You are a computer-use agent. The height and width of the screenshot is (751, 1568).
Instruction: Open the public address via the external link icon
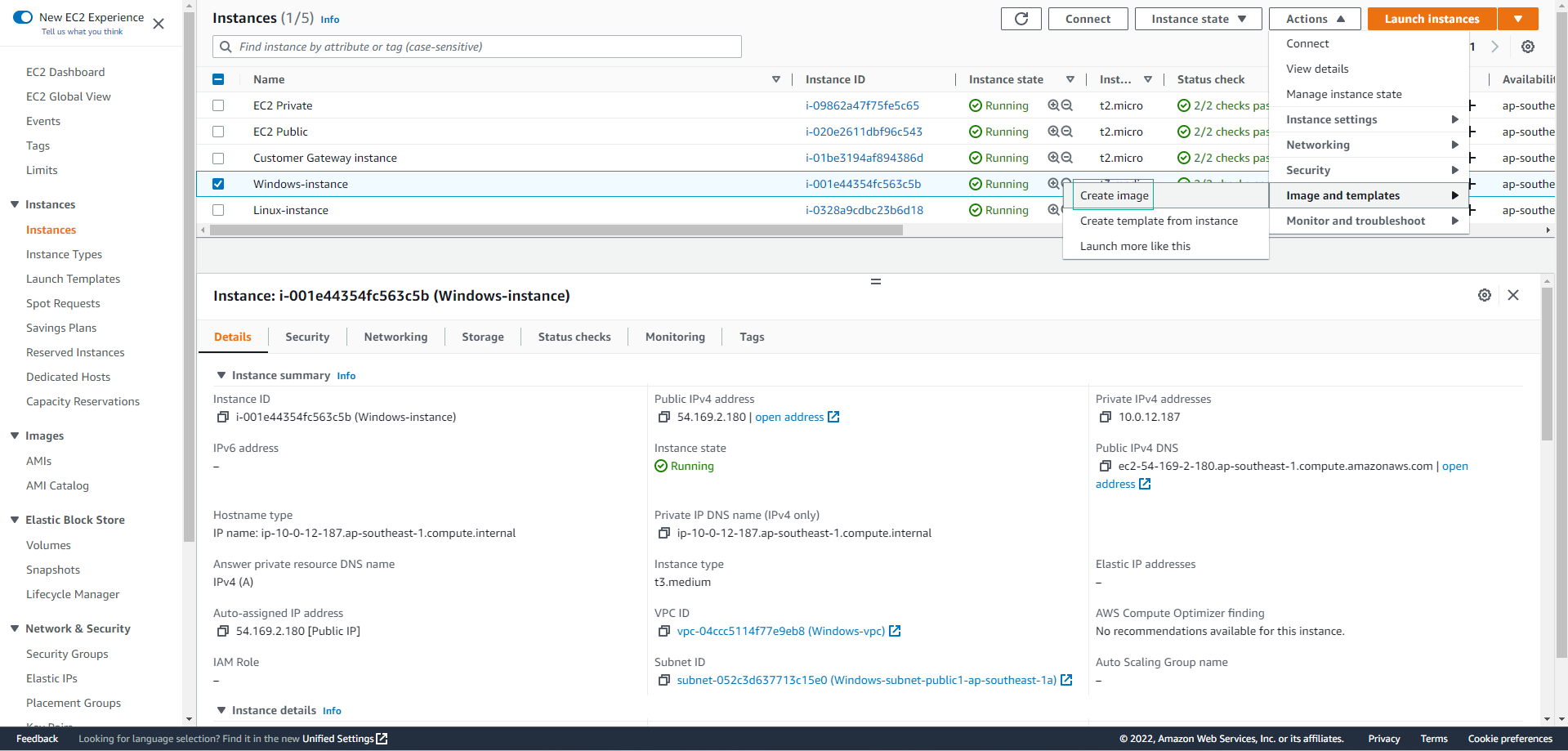click(833, 417)
